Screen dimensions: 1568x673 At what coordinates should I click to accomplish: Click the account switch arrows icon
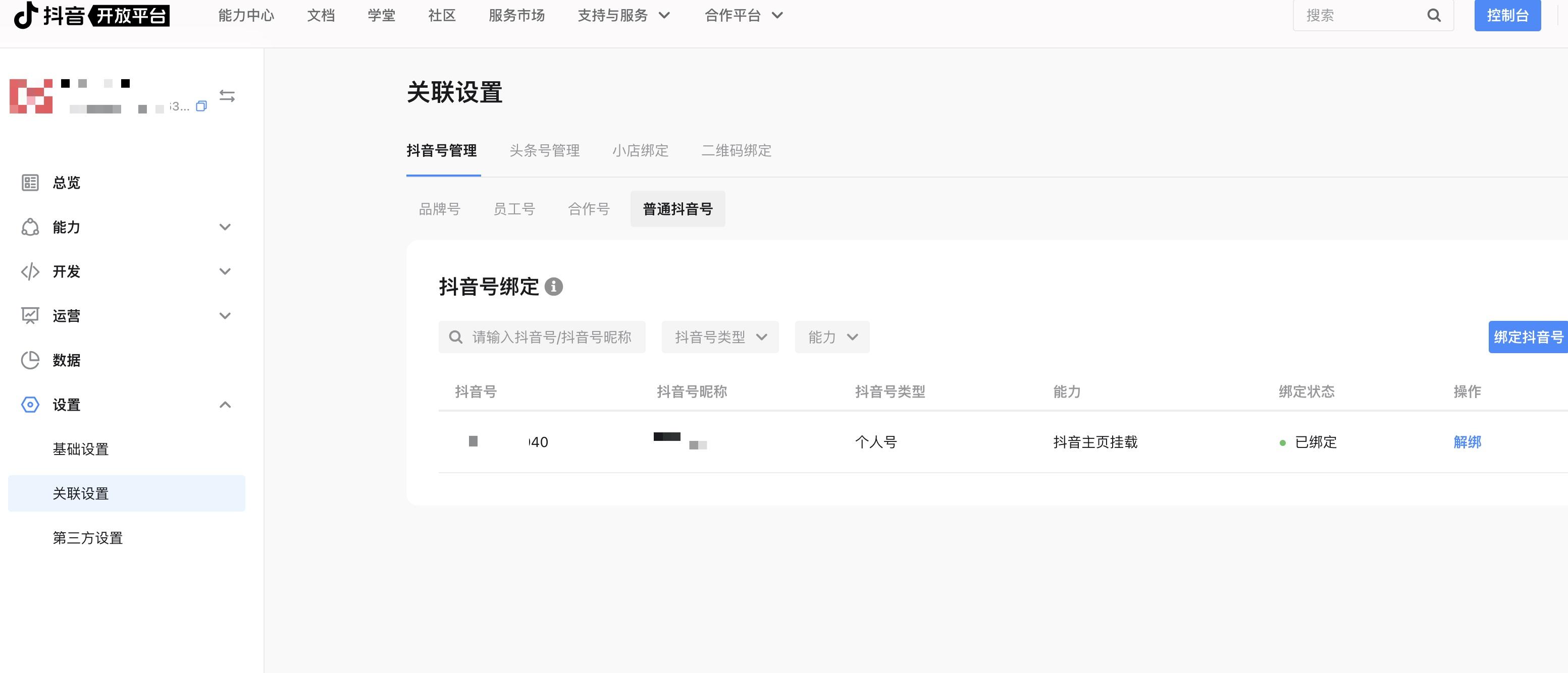point(227,96)
